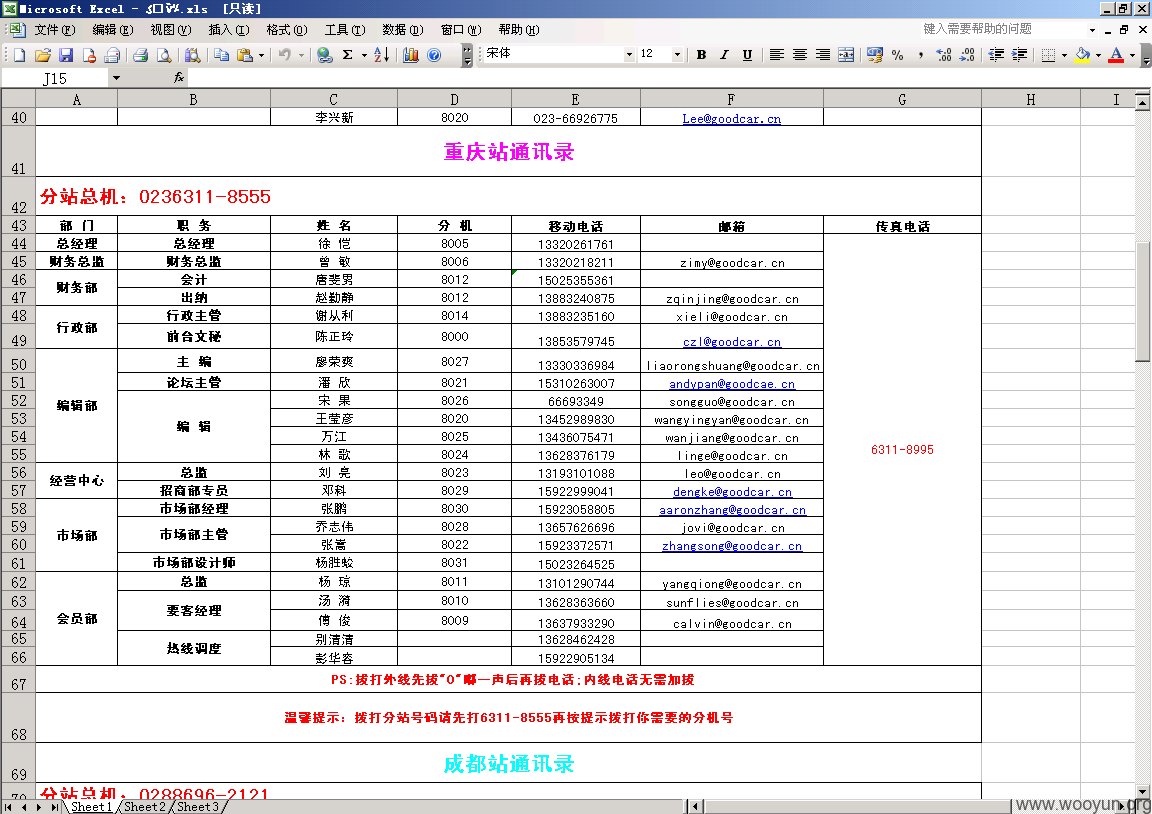1152x814 pixels.
Task: Click the Insert Function fx button
Action: point(179,78)
